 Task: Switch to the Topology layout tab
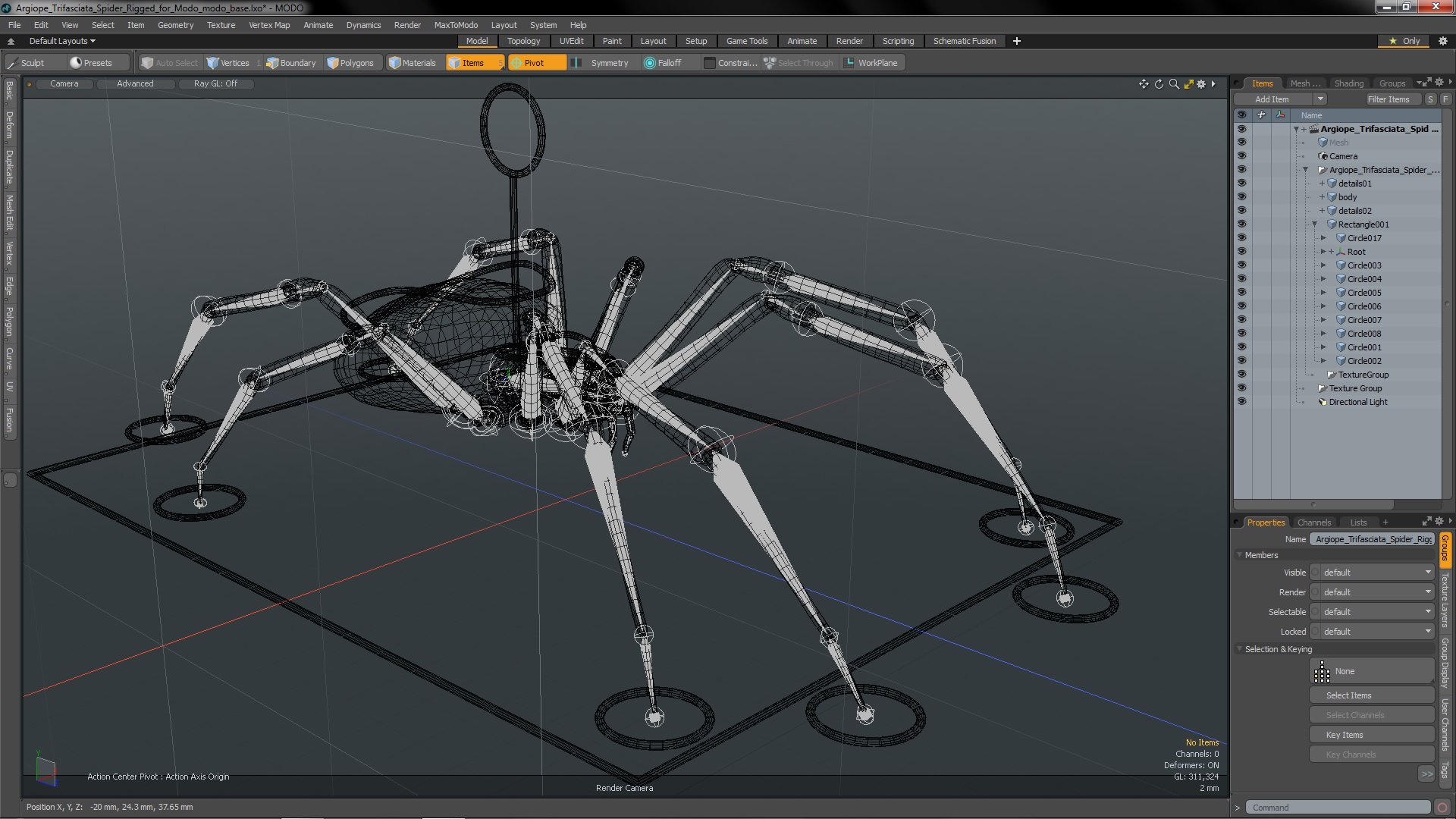(523, 41)
